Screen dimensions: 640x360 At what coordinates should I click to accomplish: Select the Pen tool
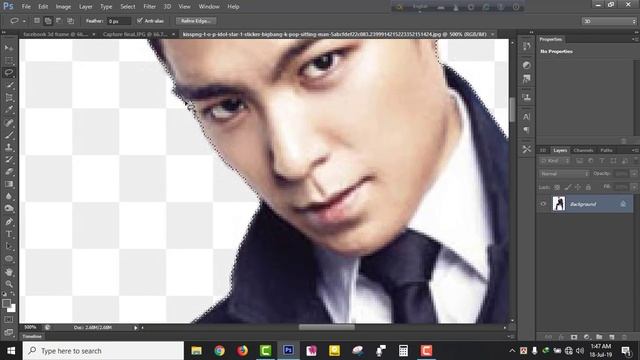(9, 222)
